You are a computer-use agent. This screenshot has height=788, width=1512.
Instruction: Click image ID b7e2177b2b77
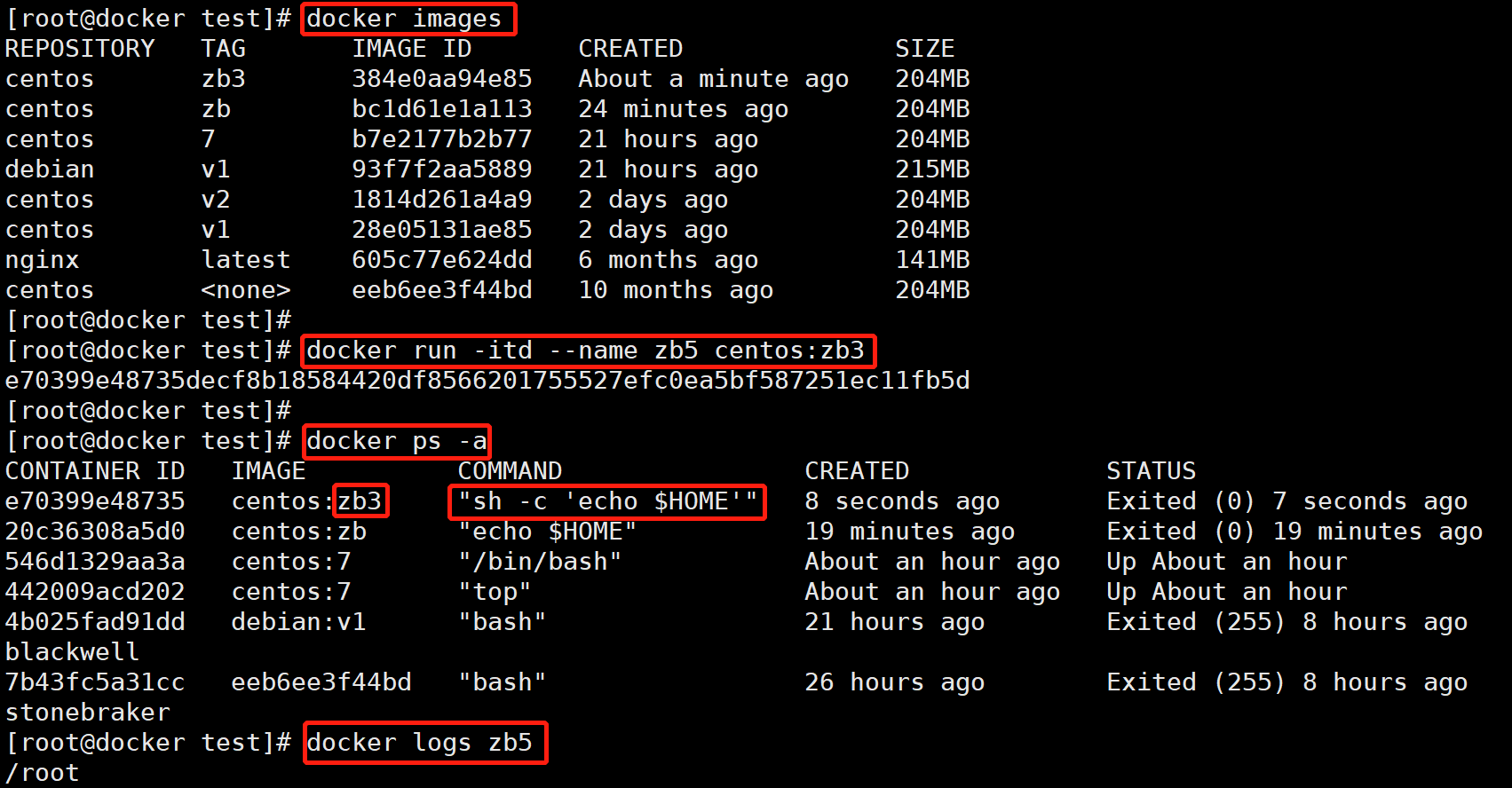[x=442, y=139]
